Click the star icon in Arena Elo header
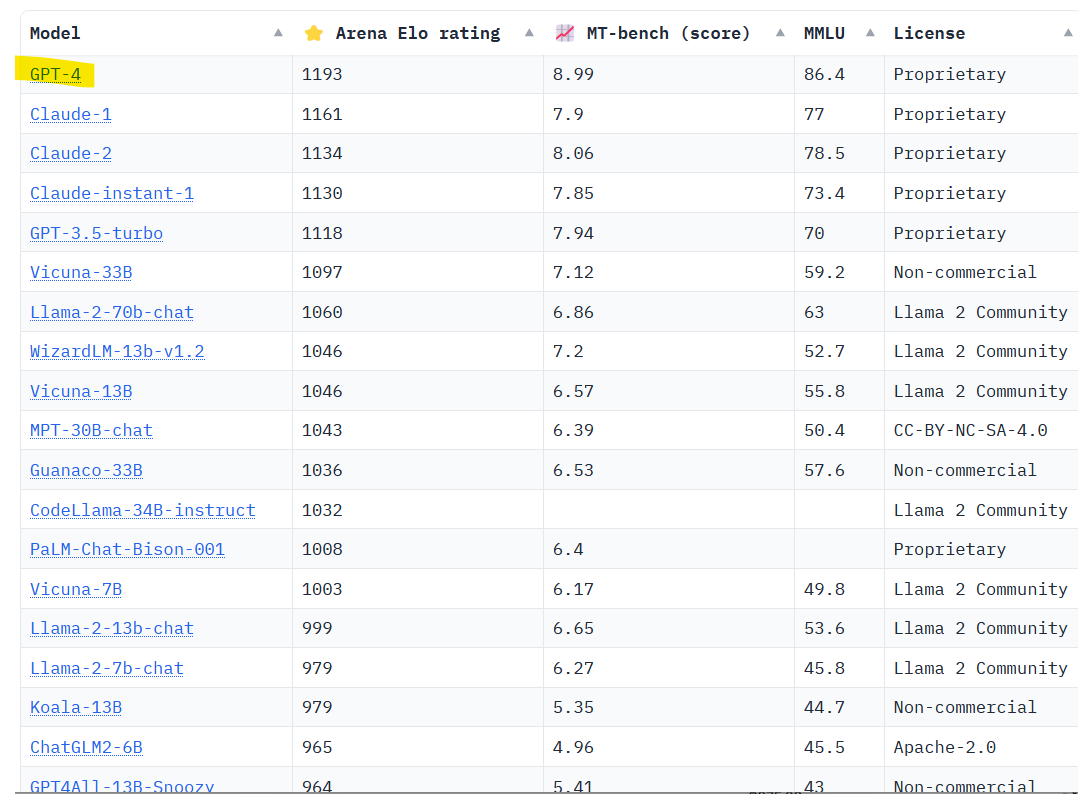This screenshot has width=1078, height=794. coord(314,33)
